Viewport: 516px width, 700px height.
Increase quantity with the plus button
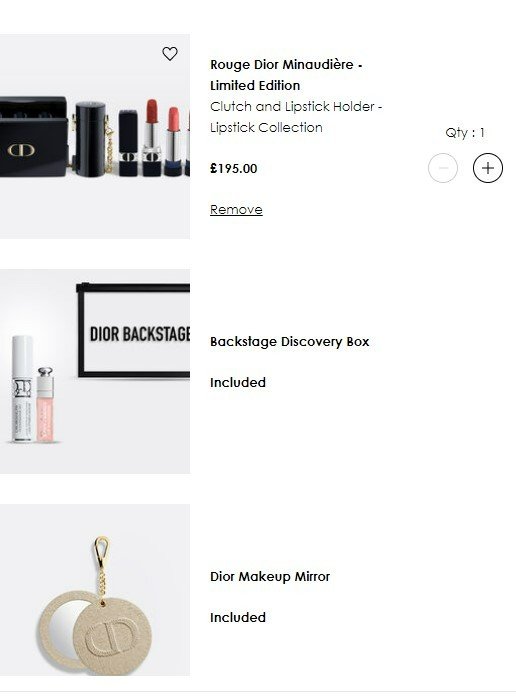point(488,168)
